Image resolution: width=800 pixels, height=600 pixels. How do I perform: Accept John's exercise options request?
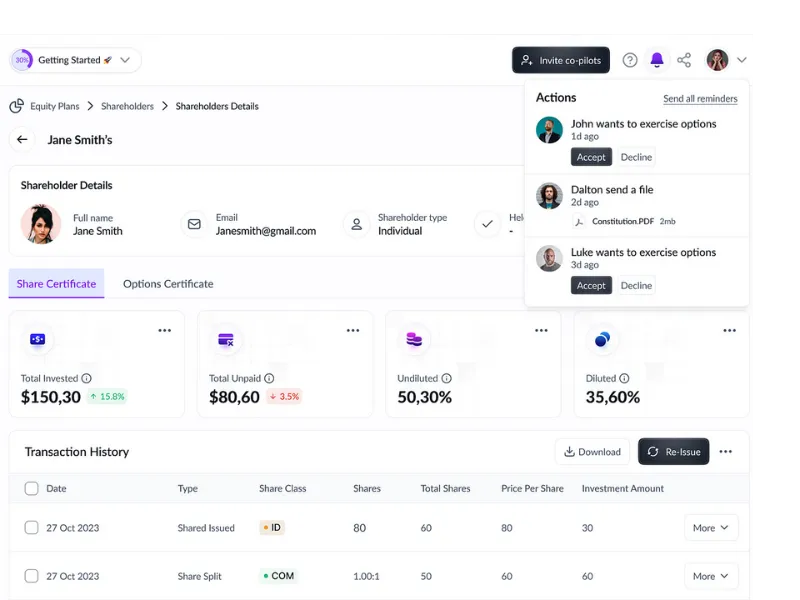pyautogui.click(x=591, y=157)
